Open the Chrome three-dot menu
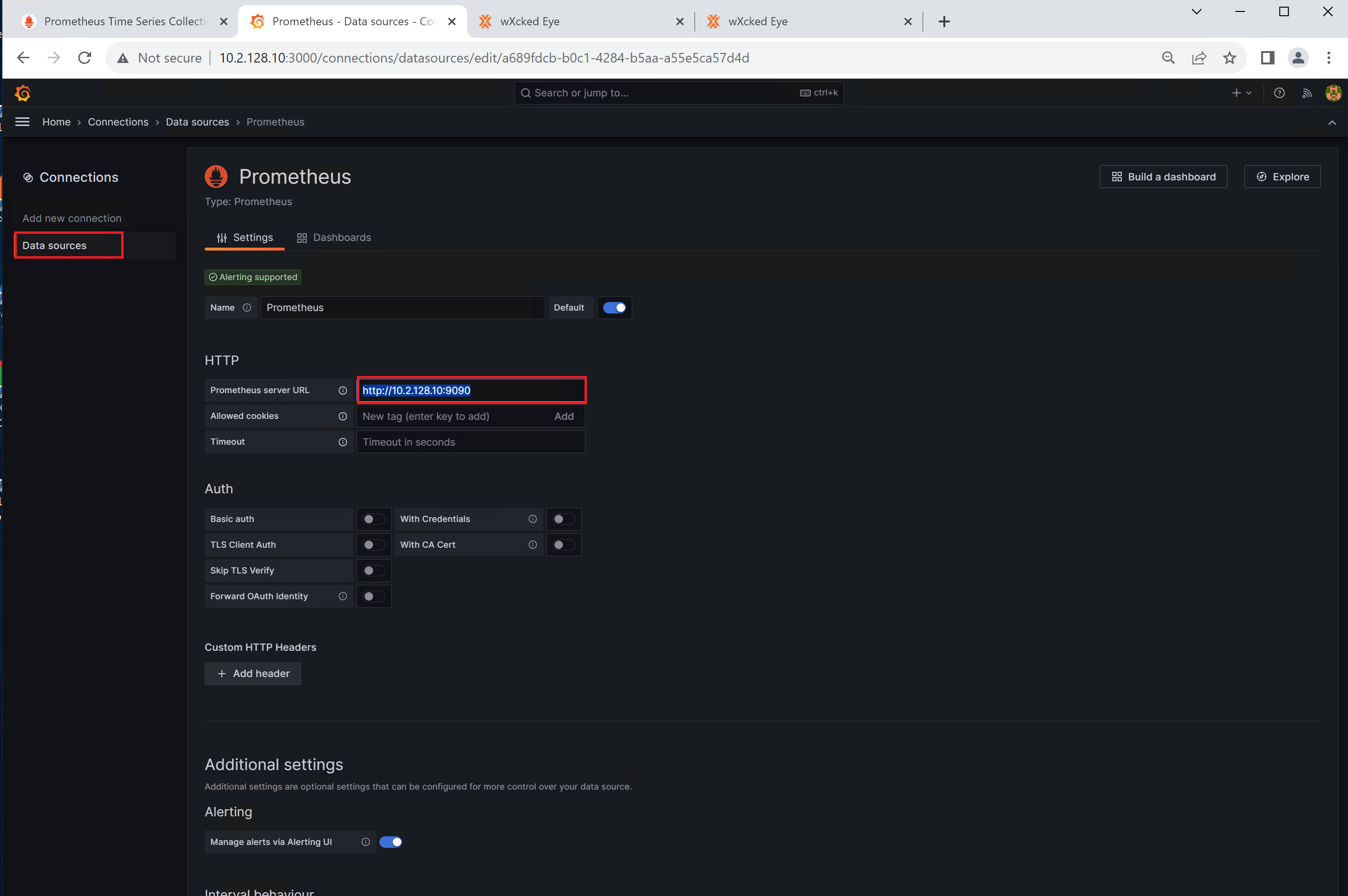1348x896 pixels. coord(1328,58)
